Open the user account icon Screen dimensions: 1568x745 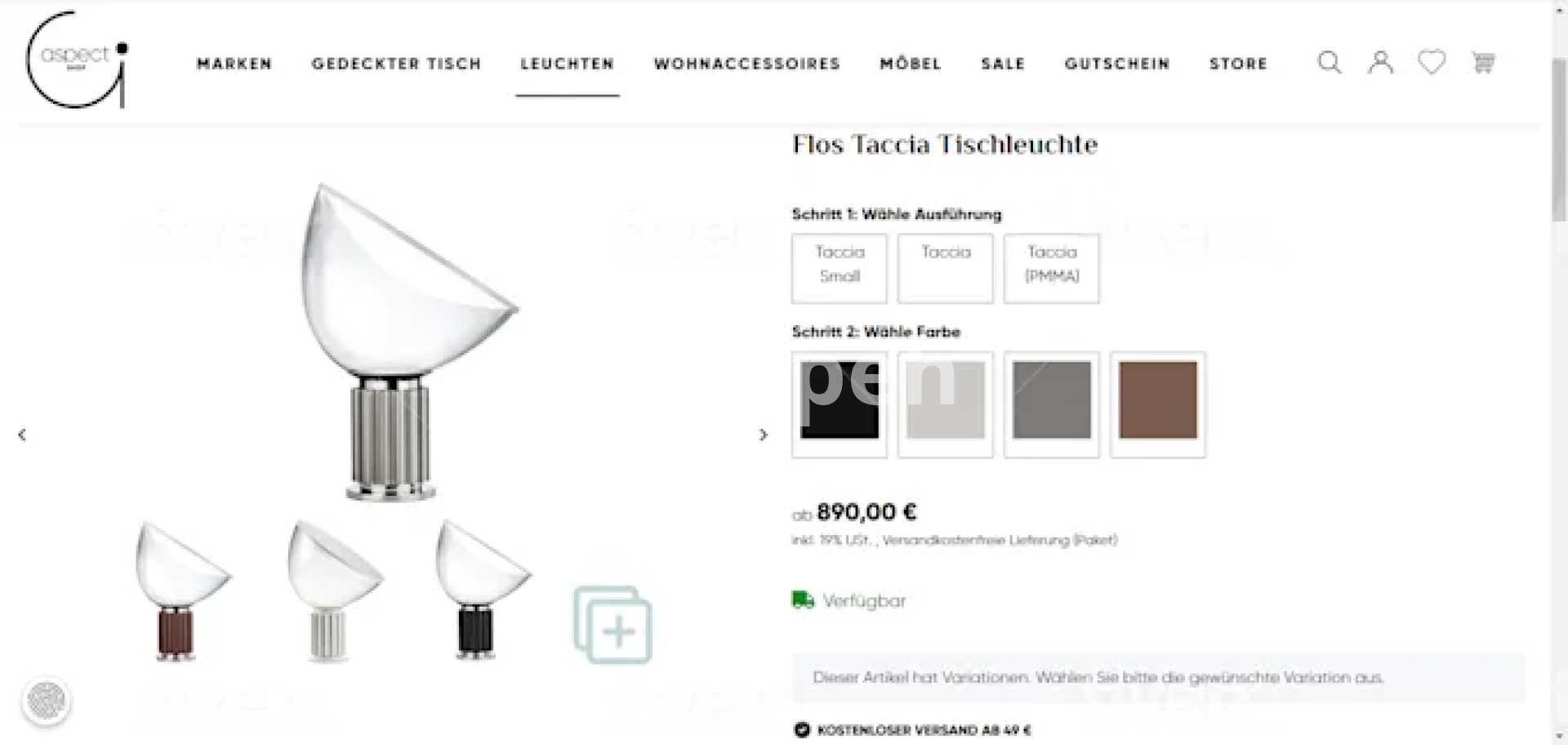(x=1380, y=63)
